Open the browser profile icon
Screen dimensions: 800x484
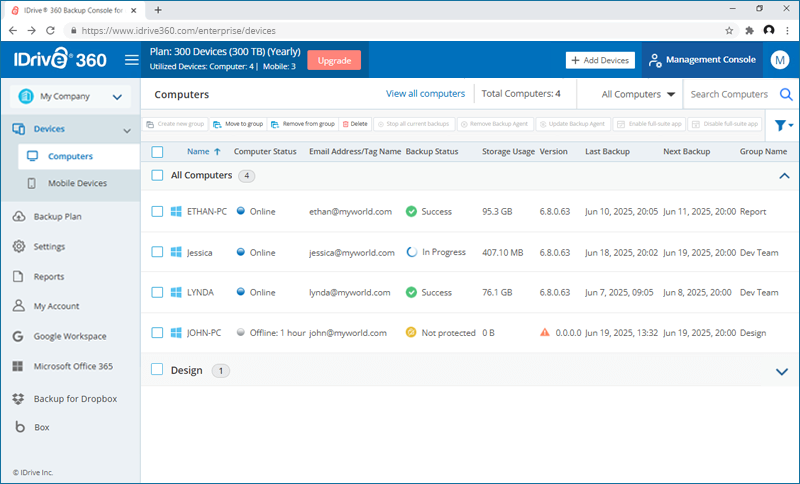coord(769,31)
